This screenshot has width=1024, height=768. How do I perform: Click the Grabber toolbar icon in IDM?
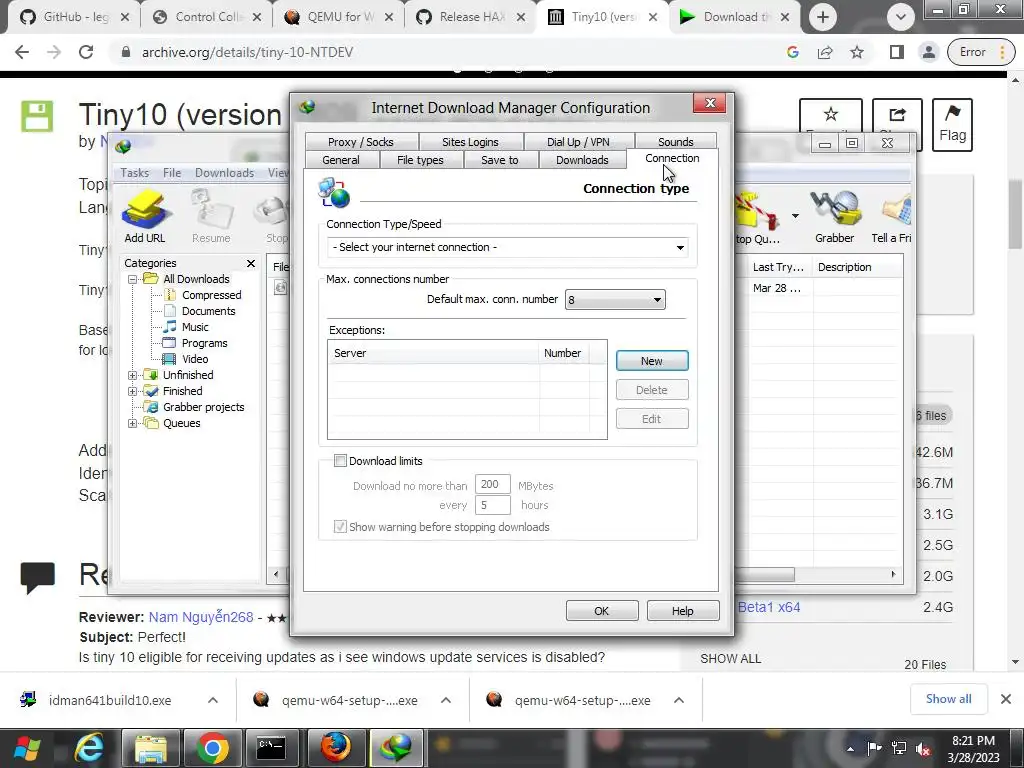(834, 216)
